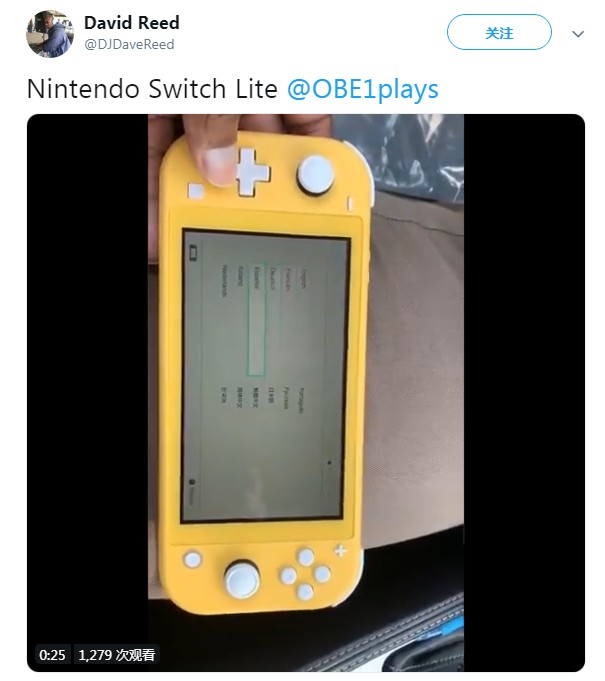Click the David Reed display name
The image size is (605, 681).
point(132,23)
